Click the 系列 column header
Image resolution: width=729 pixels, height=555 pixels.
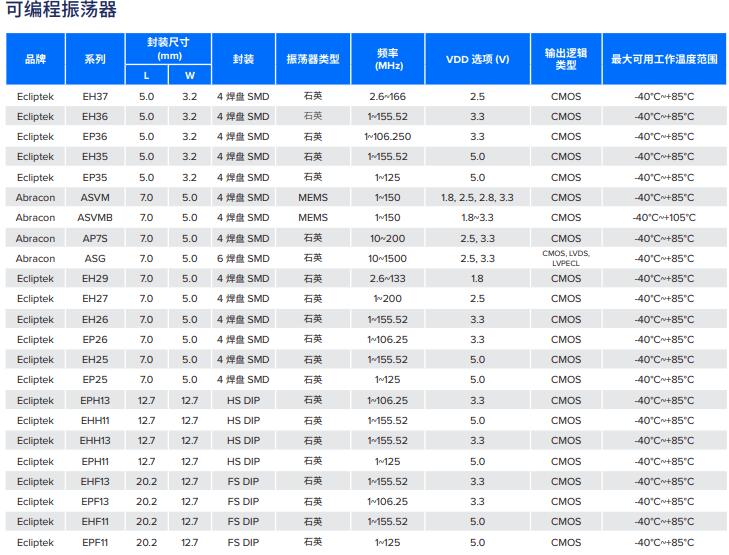pos(95,59)
